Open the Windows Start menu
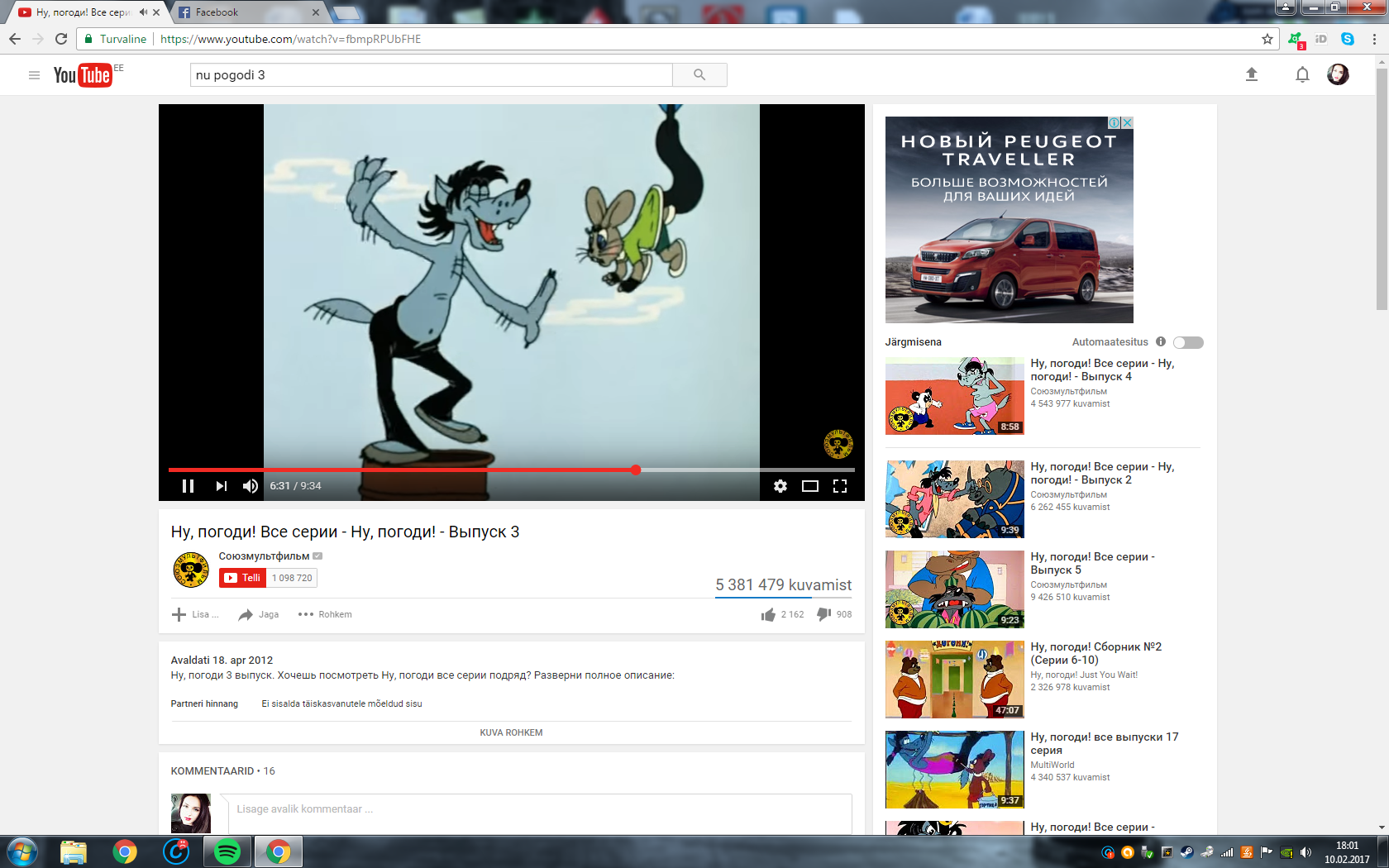This screenshot has height=868, width=1389. point(21,851)
